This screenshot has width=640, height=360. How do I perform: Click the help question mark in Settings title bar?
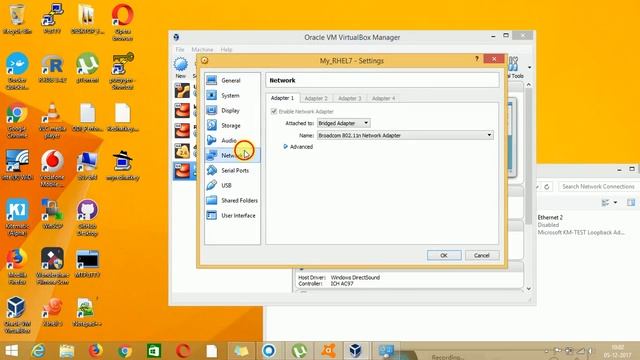coord(476,59)
